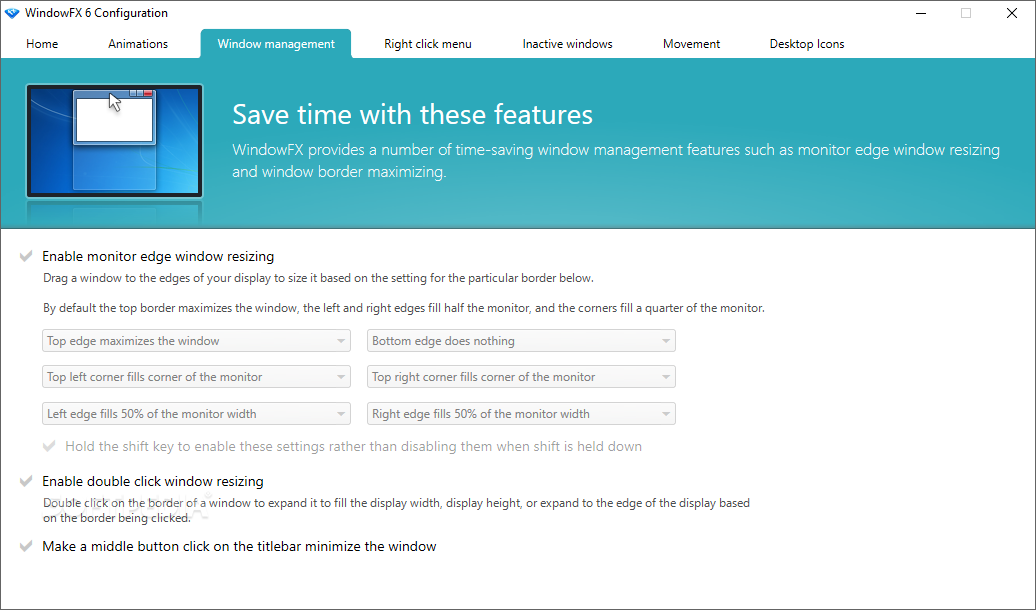1036x610 pixels.
Task: Click the WindowFX 6 Configuration title text
Action: pyautogui.click(x=96, y=13)
